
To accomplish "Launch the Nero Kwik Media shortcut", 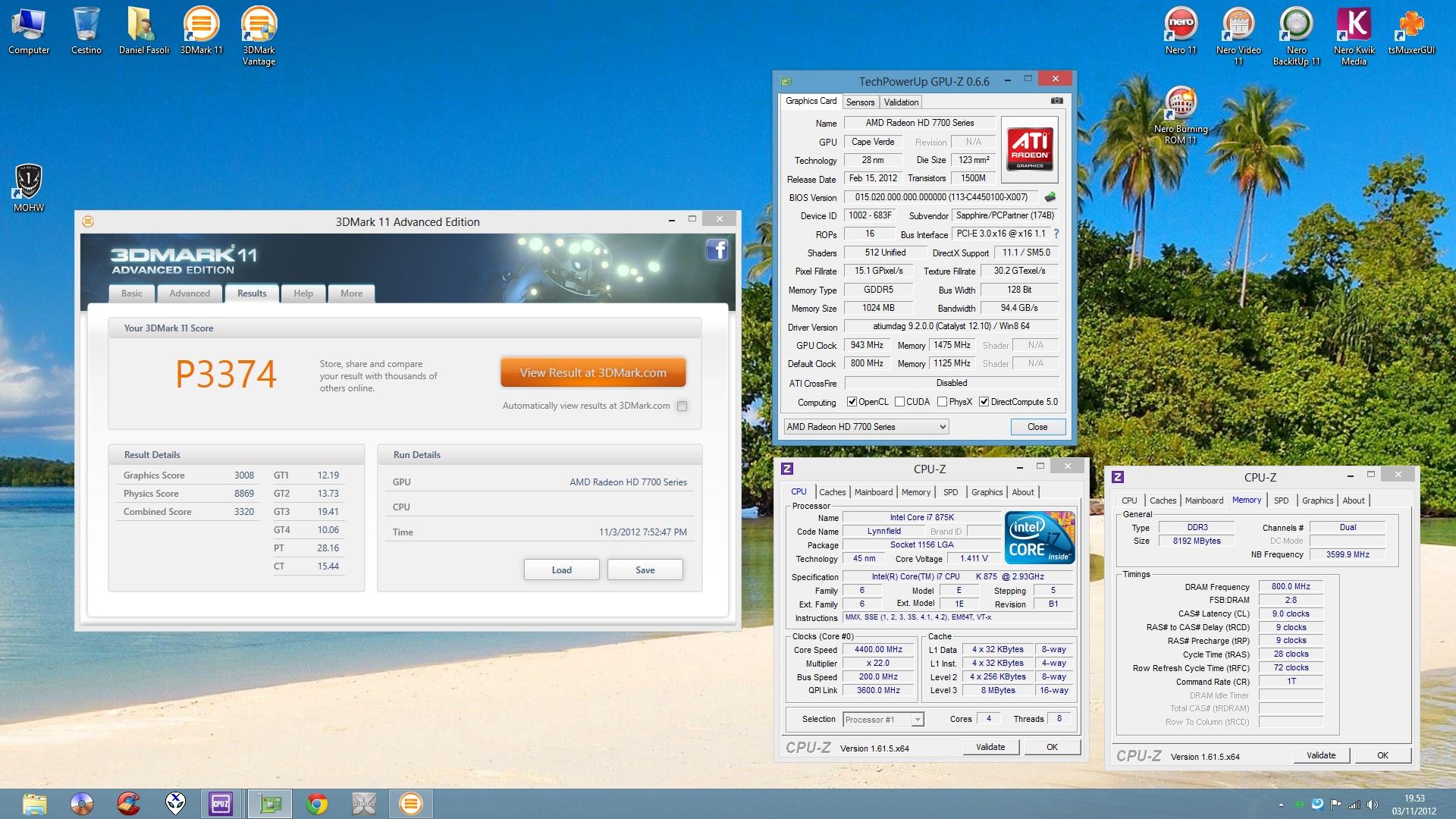I will point(1354,36).
